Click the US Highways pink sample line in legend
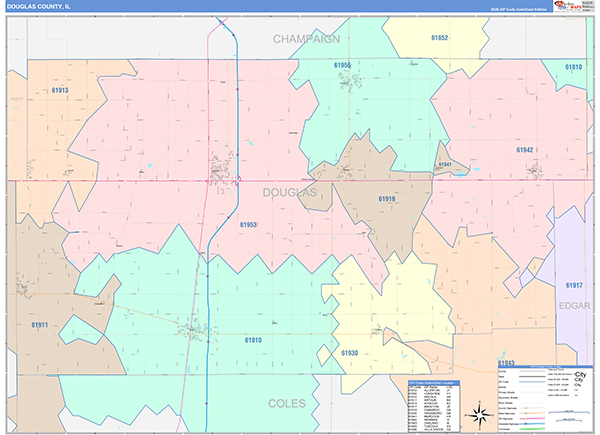The image size is (600, 435). (x=532, y=419)
